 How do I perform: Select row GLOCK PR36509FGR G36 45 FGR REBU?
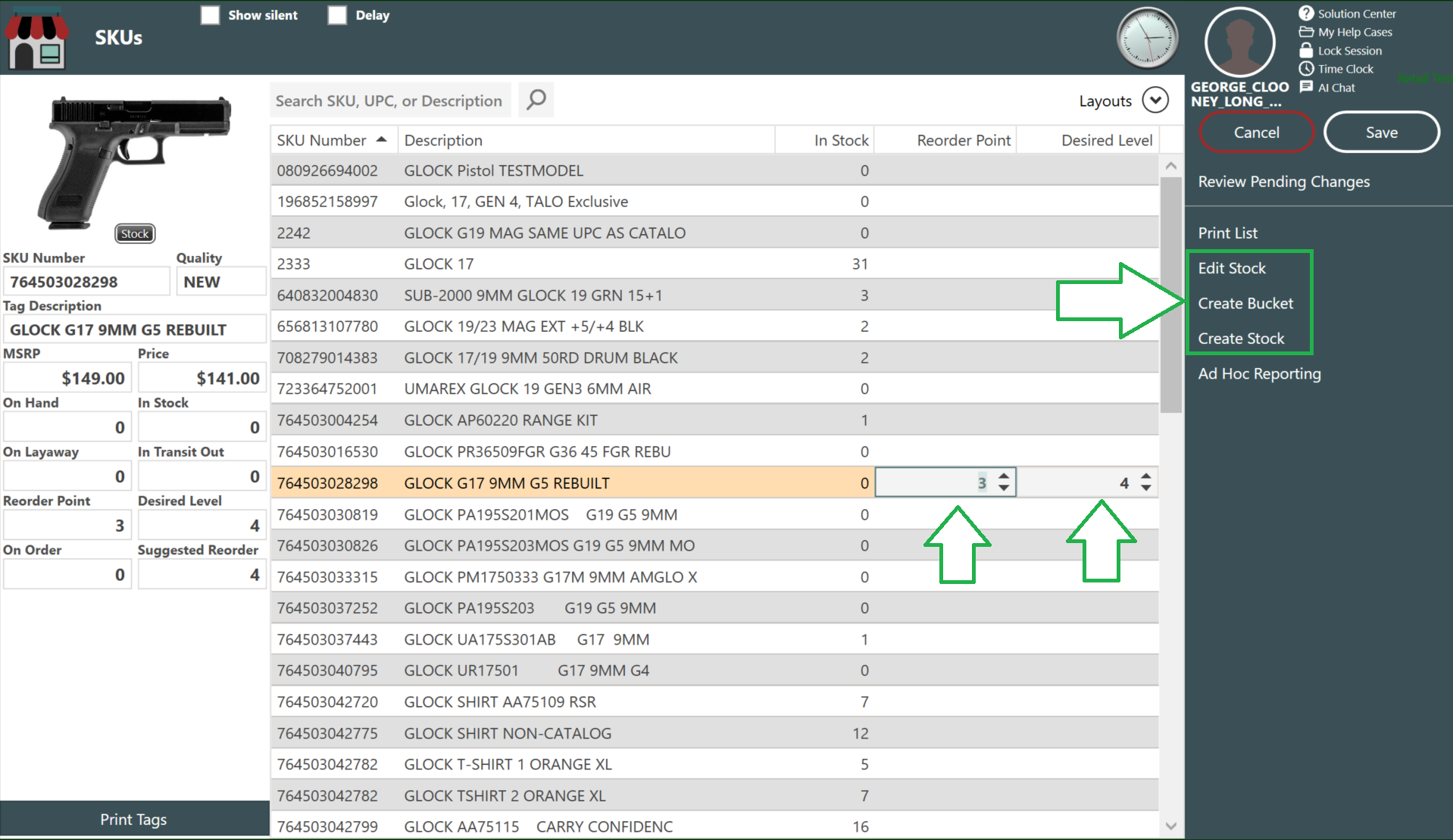coord(714,451)
